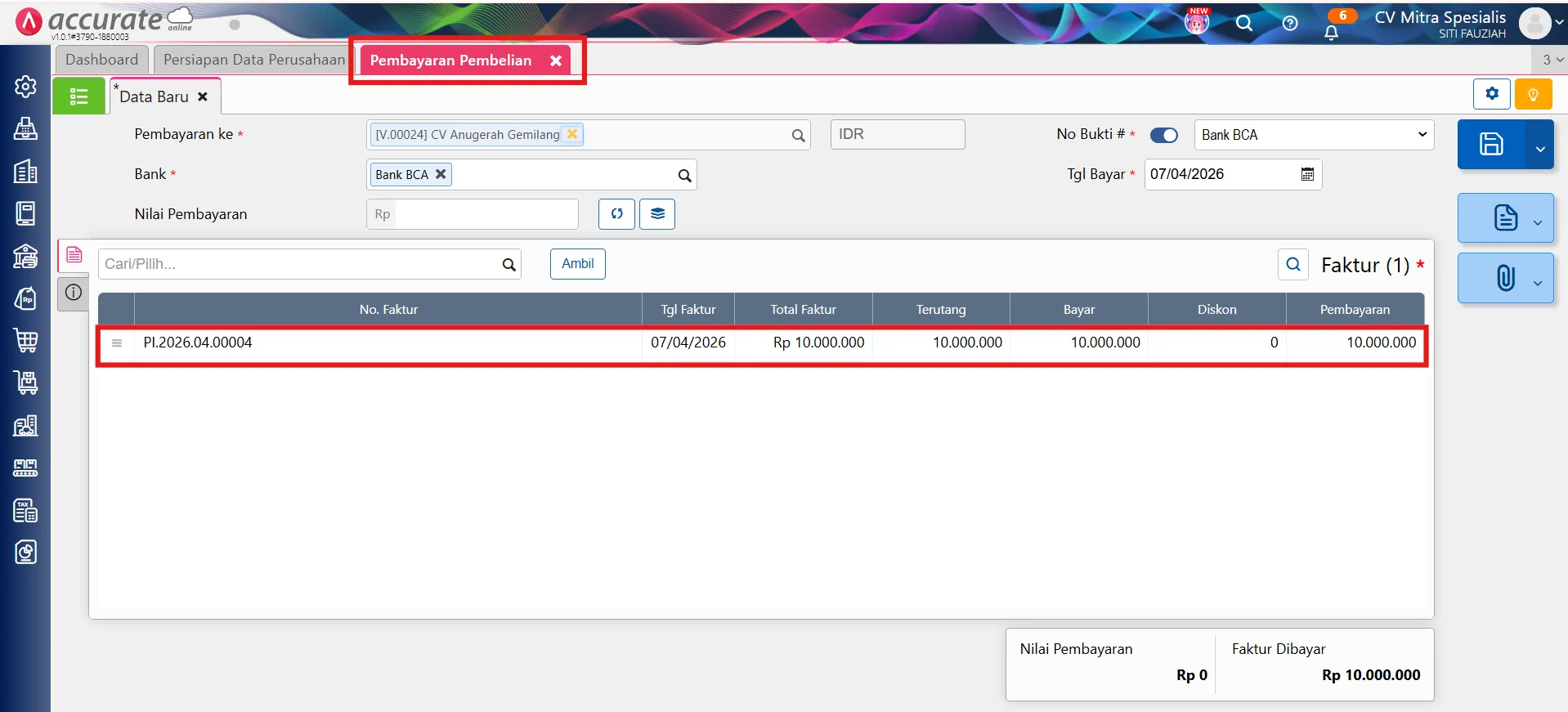Click invoice number PI.2026.04.00004

198,343
